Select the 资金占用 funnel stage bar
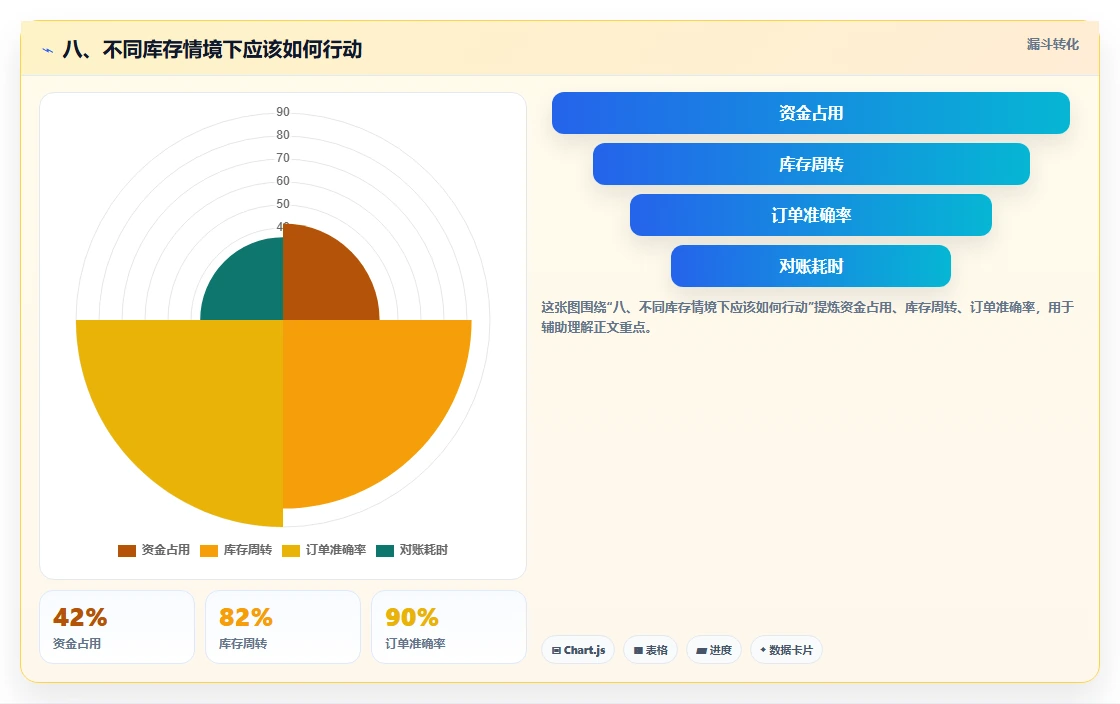 pyautogui.click(x=811, y=113)
